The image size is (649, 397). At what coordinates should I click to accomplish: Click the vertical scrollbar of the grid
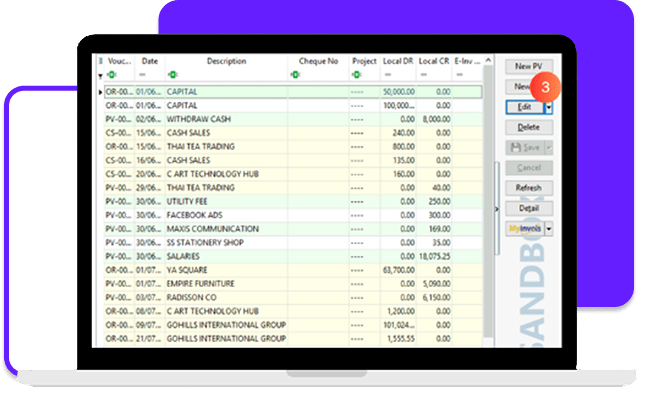point(488,201)
